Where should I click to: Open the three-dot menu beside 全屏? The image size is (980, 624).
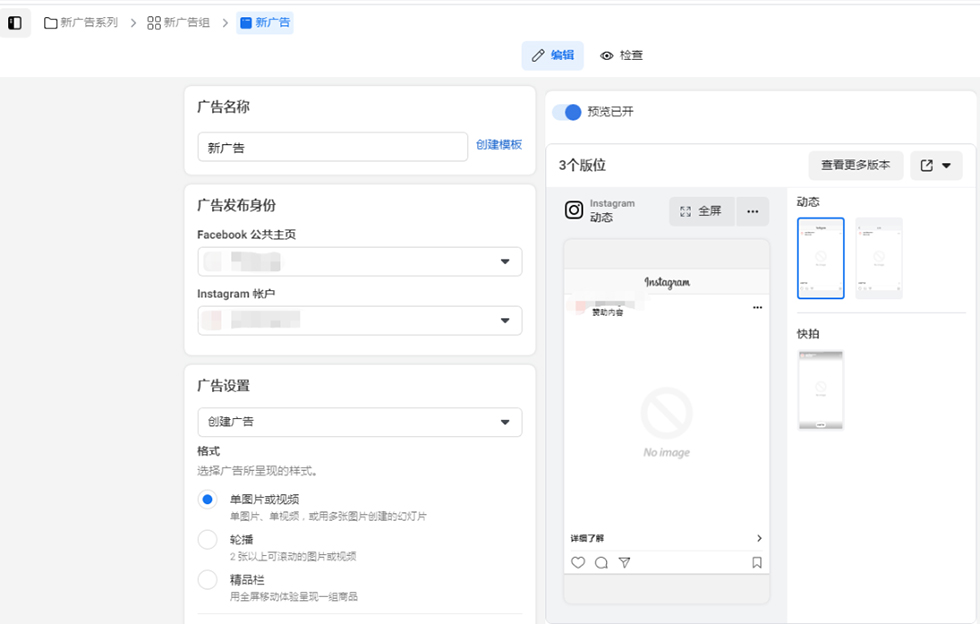point(753,211)
